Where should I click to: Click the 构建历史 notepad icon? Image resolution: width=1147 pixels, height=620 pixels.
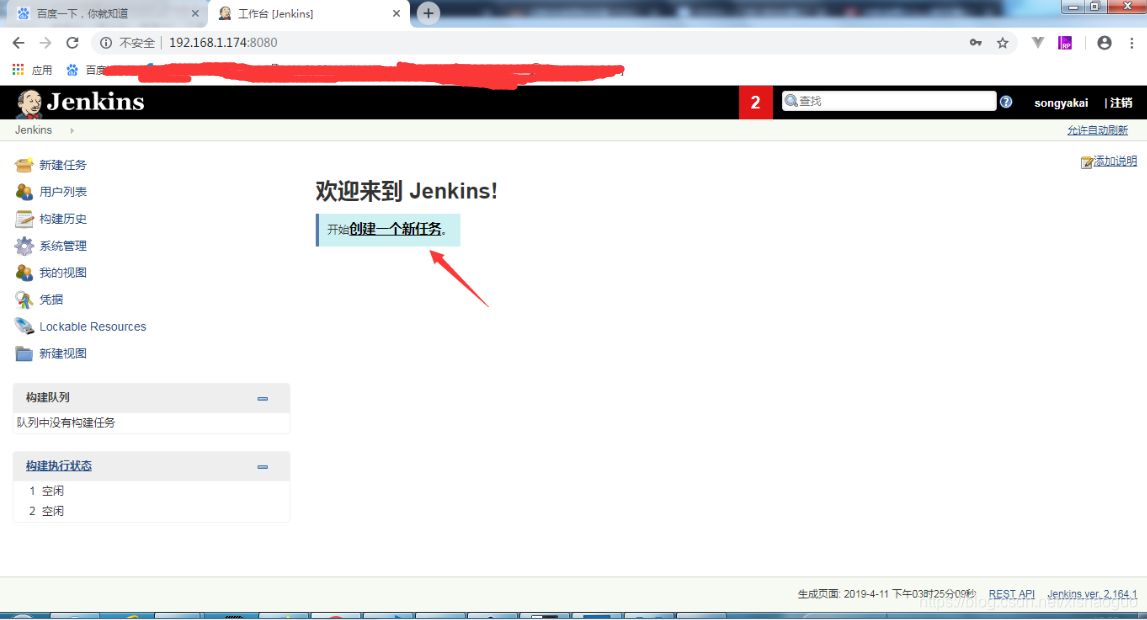pos(23,219)
